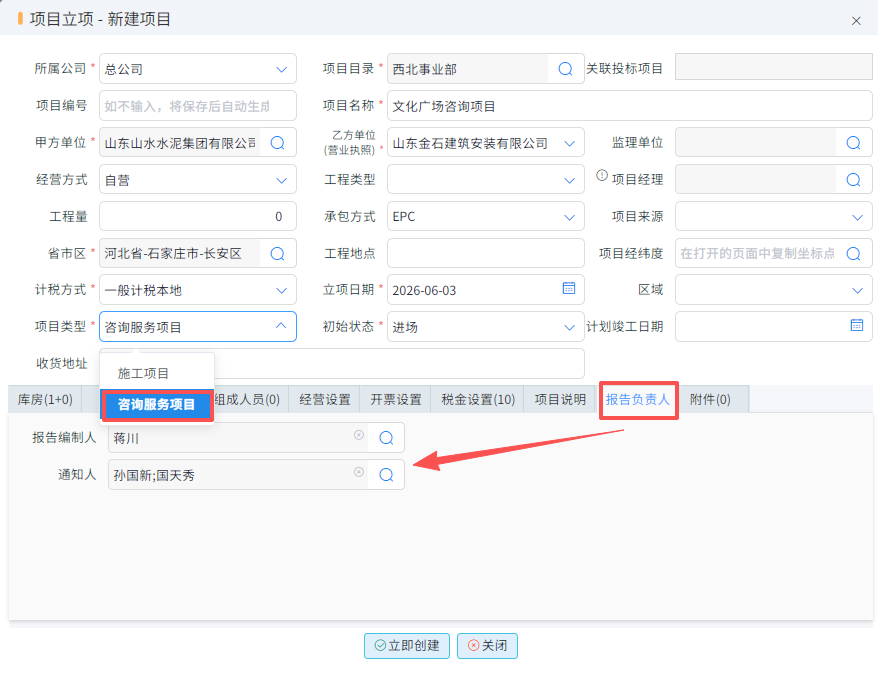The height and width of the screenshot is (674, 878).
Task: Clear 报告编制人 value with x icon
Action: 359,435
